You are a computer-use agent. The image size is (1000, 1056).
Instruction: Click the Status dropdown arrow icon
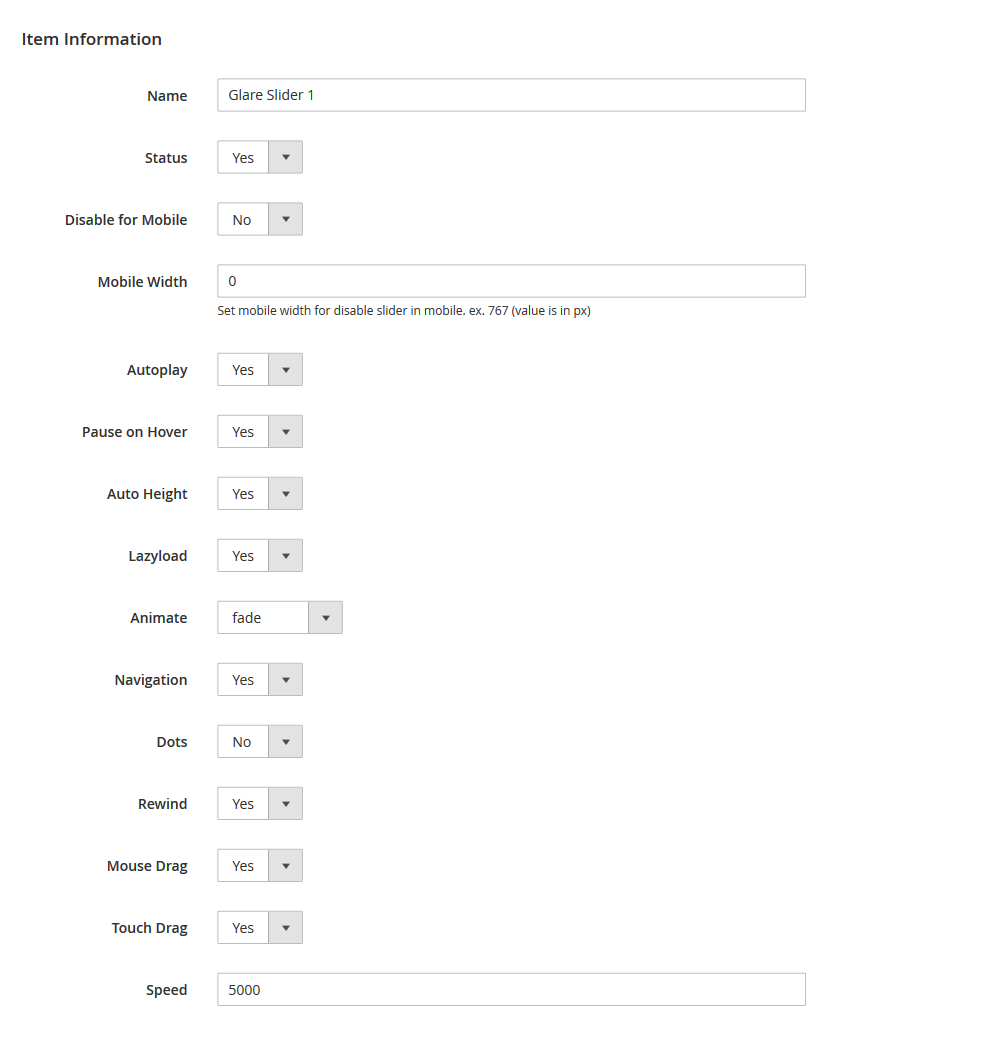point(286,158)
